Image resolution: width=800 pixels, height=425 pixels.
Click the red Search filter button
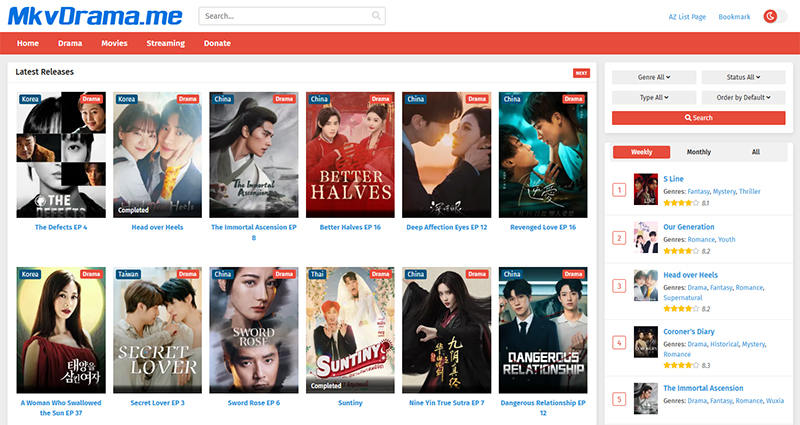click(x=698, y=118)
